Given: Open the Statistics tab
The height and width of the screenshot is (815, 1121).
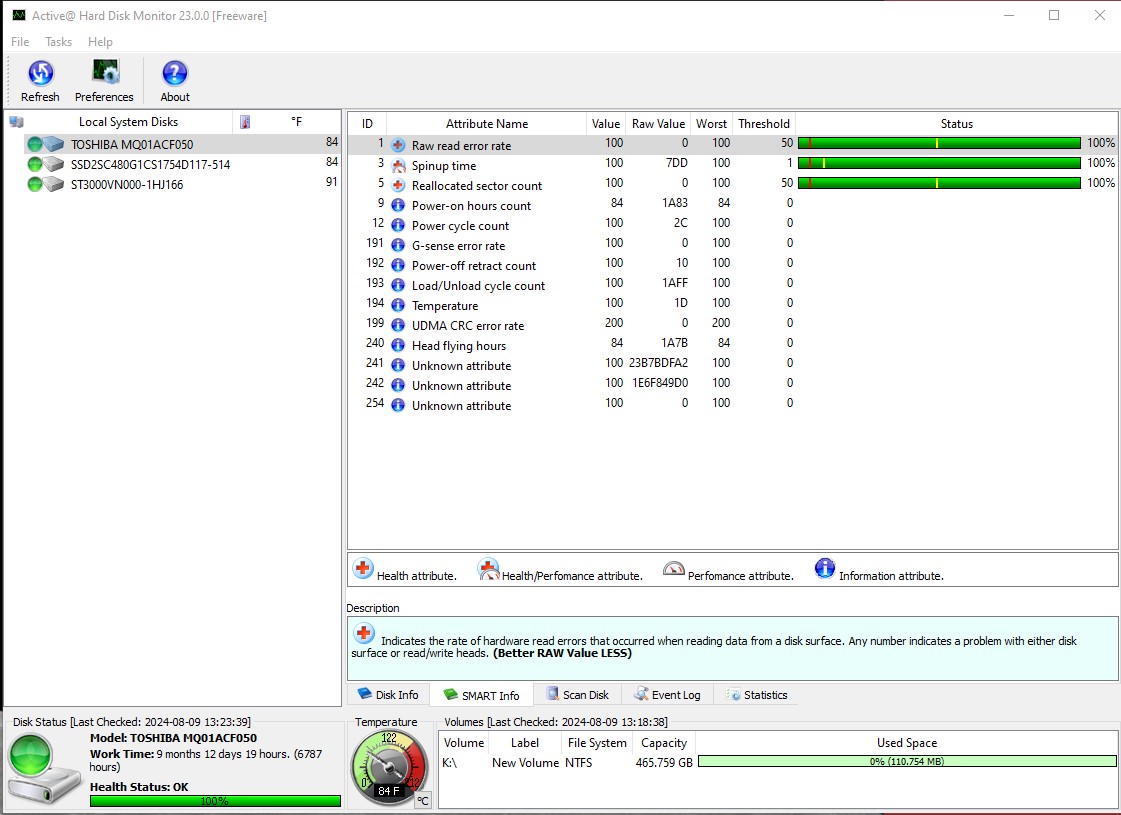Looking at the screenshot, I should click(x=757, y=695).
